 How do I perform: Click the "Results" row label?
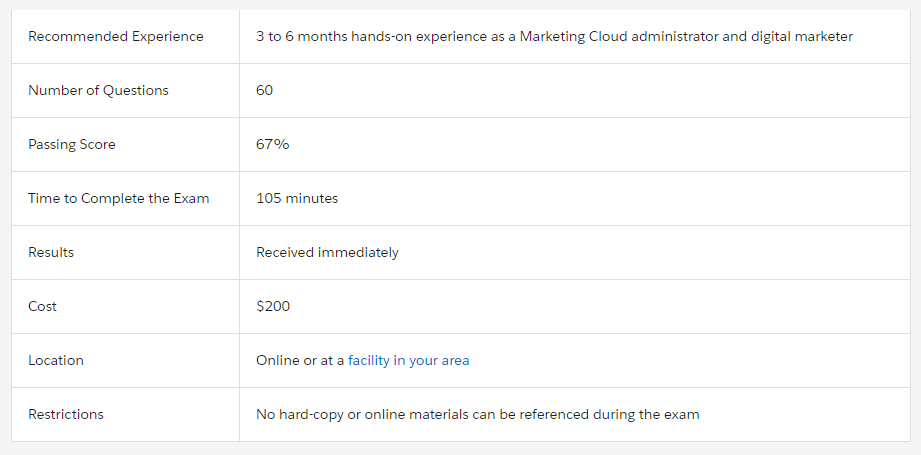click(x=51, y=252)
